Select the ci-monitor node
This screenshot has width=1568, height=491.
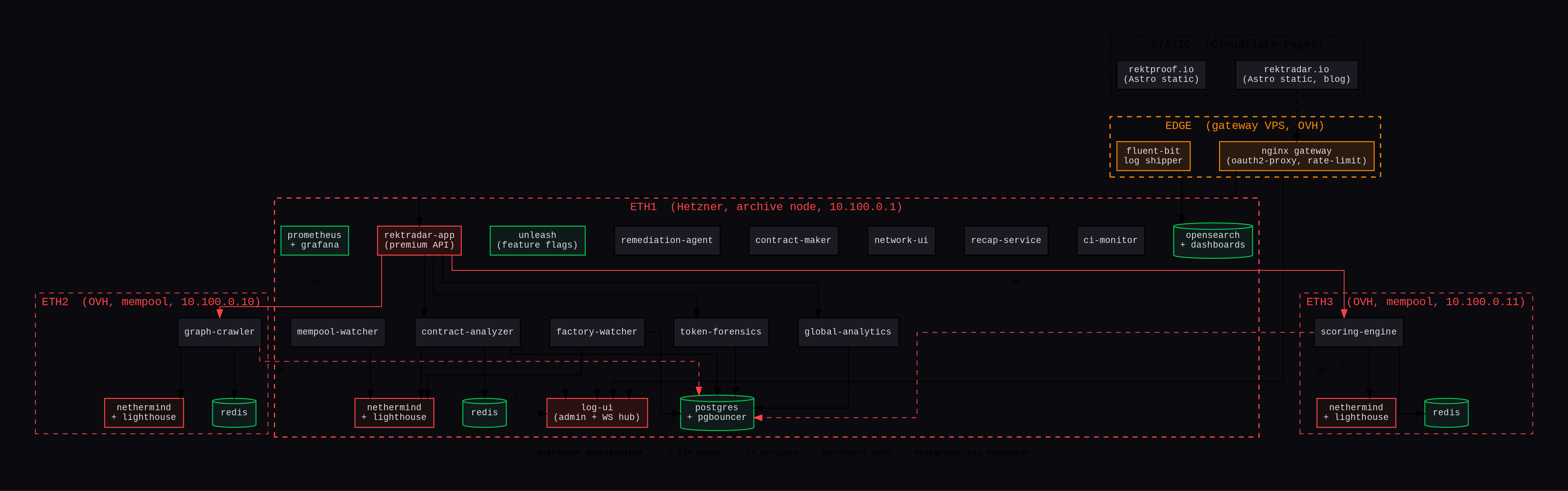point(1110,240)
